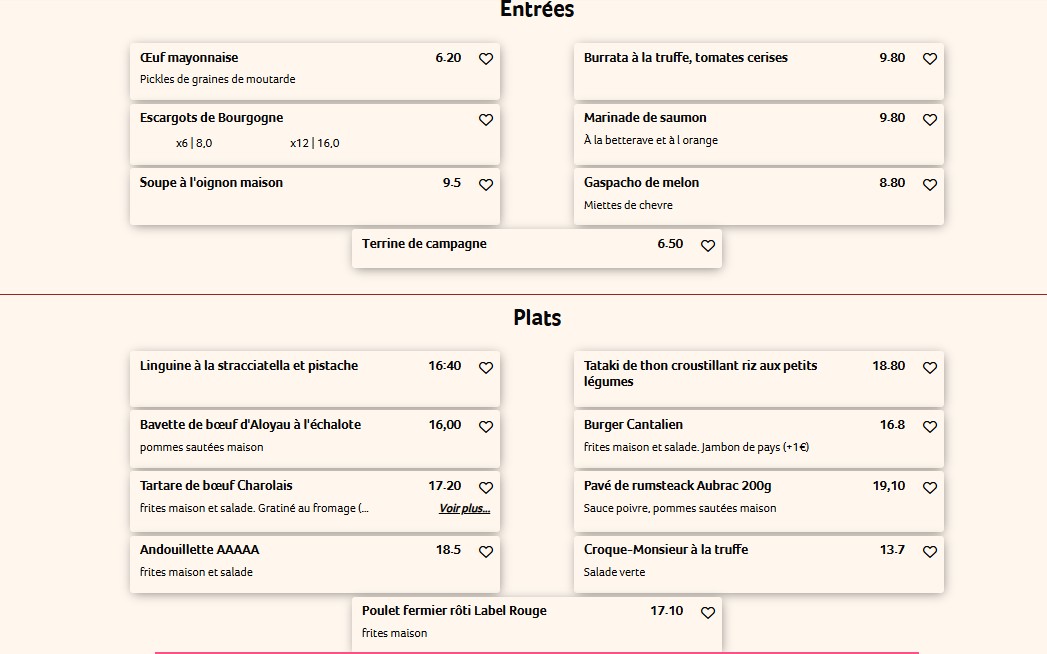Click price 8.80 of Gaspacho de melon

[891, 182]
